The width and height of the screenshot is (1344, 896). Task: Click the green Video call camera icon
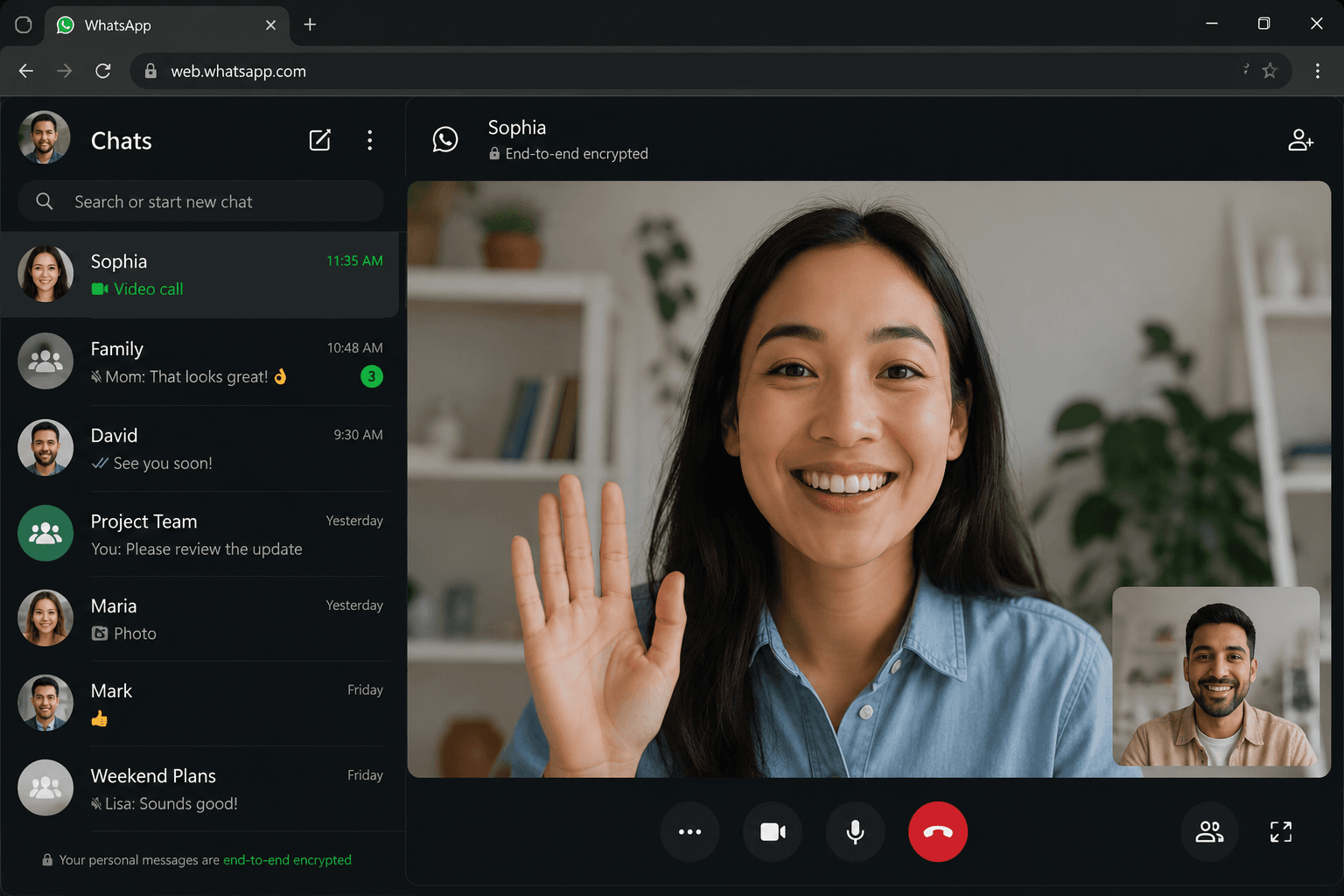pyautogui.click(x=100, y=289)
